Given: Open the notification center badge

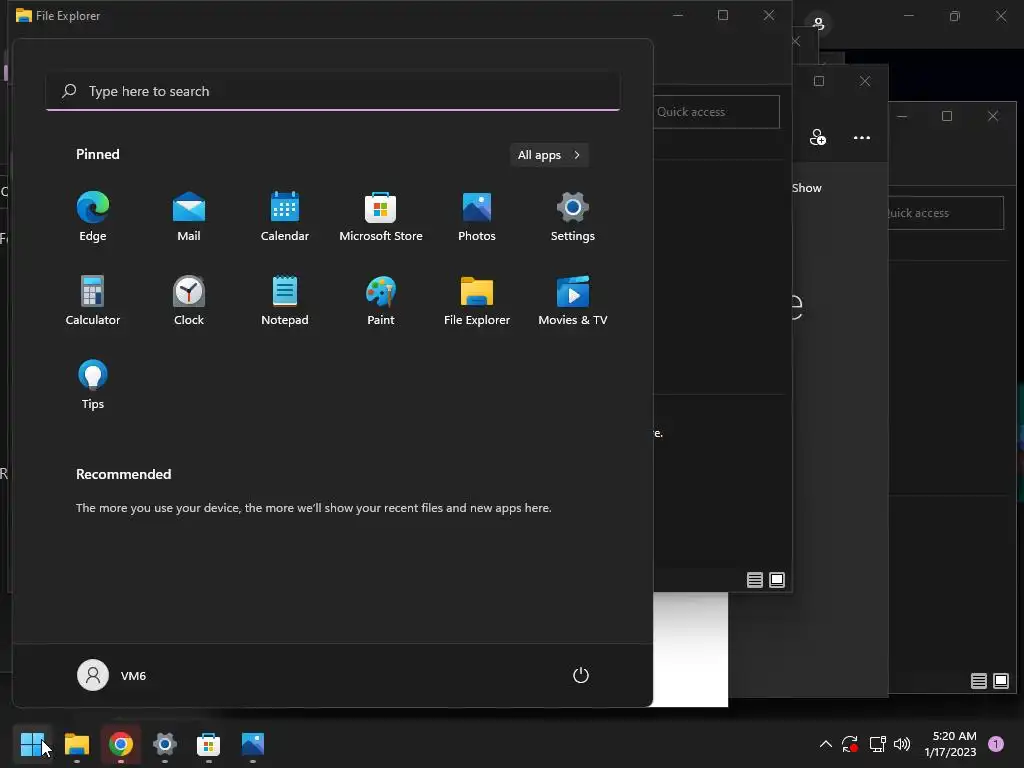Looking at the screenshot, I should point(996,744).
